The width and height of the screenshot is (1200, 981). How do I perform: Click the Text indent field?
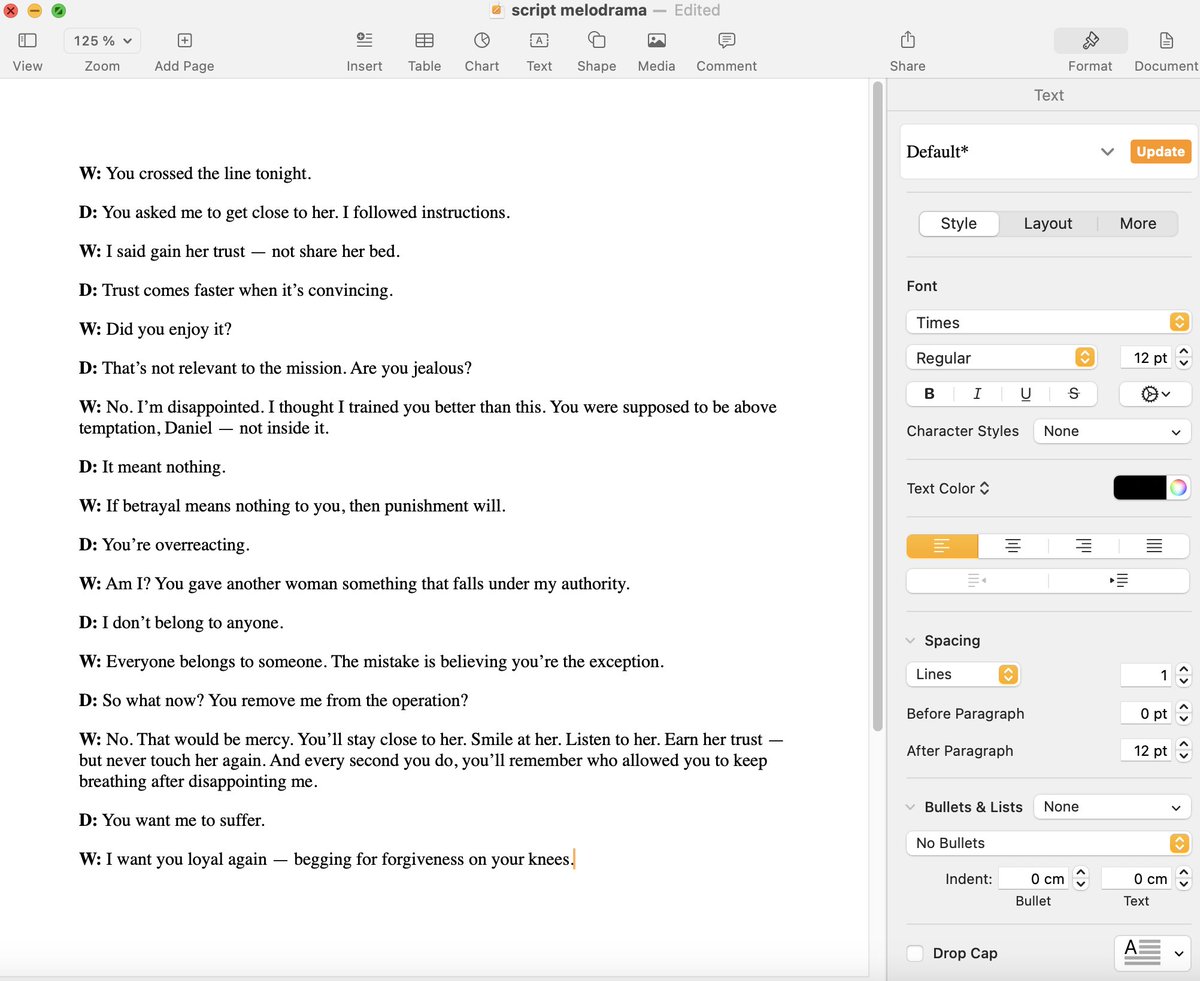[1136, 879]
